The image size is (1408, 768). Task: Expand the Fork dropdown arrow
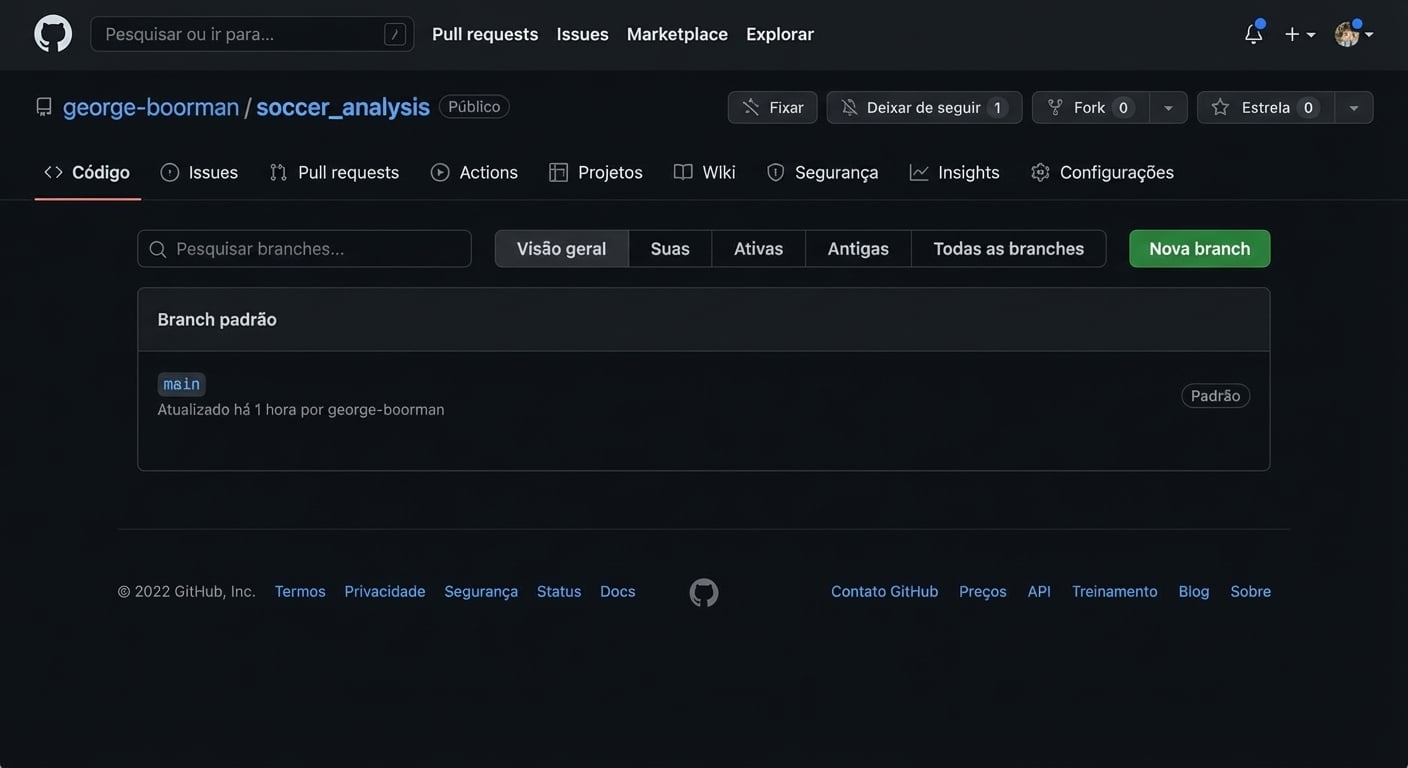[x=1168, y=107]
